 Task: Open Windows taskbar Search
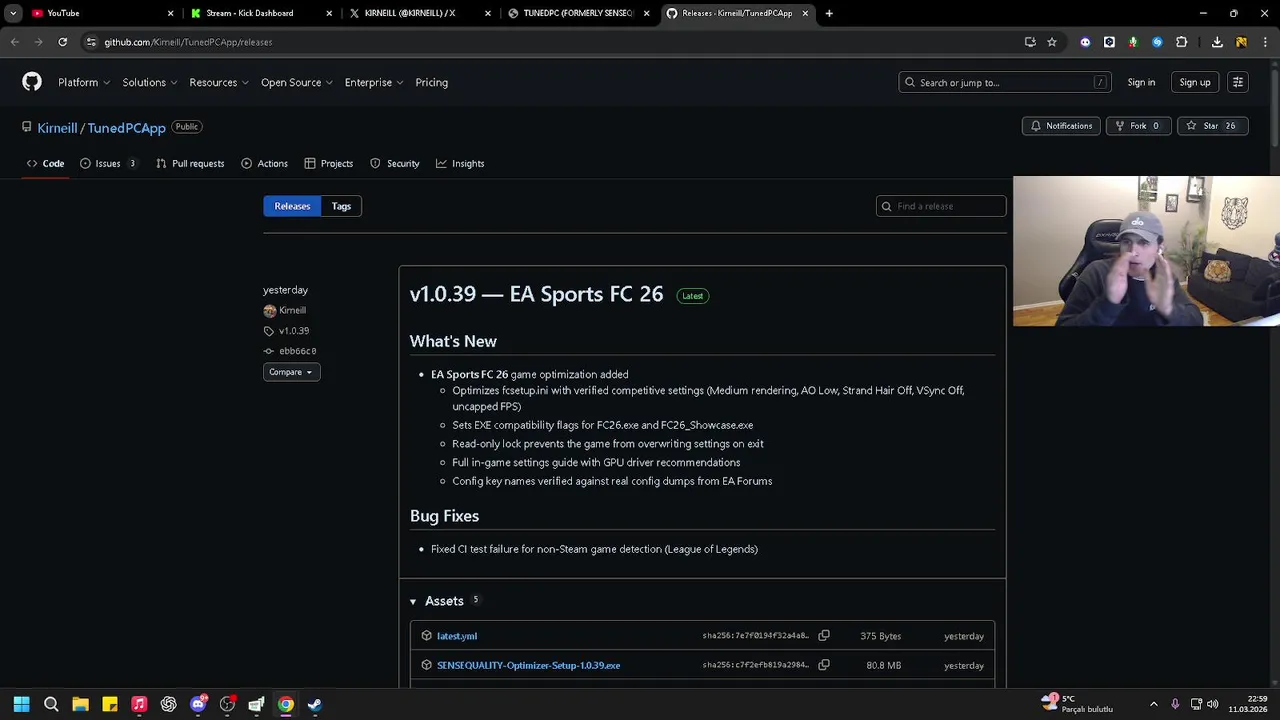(51, 704)
